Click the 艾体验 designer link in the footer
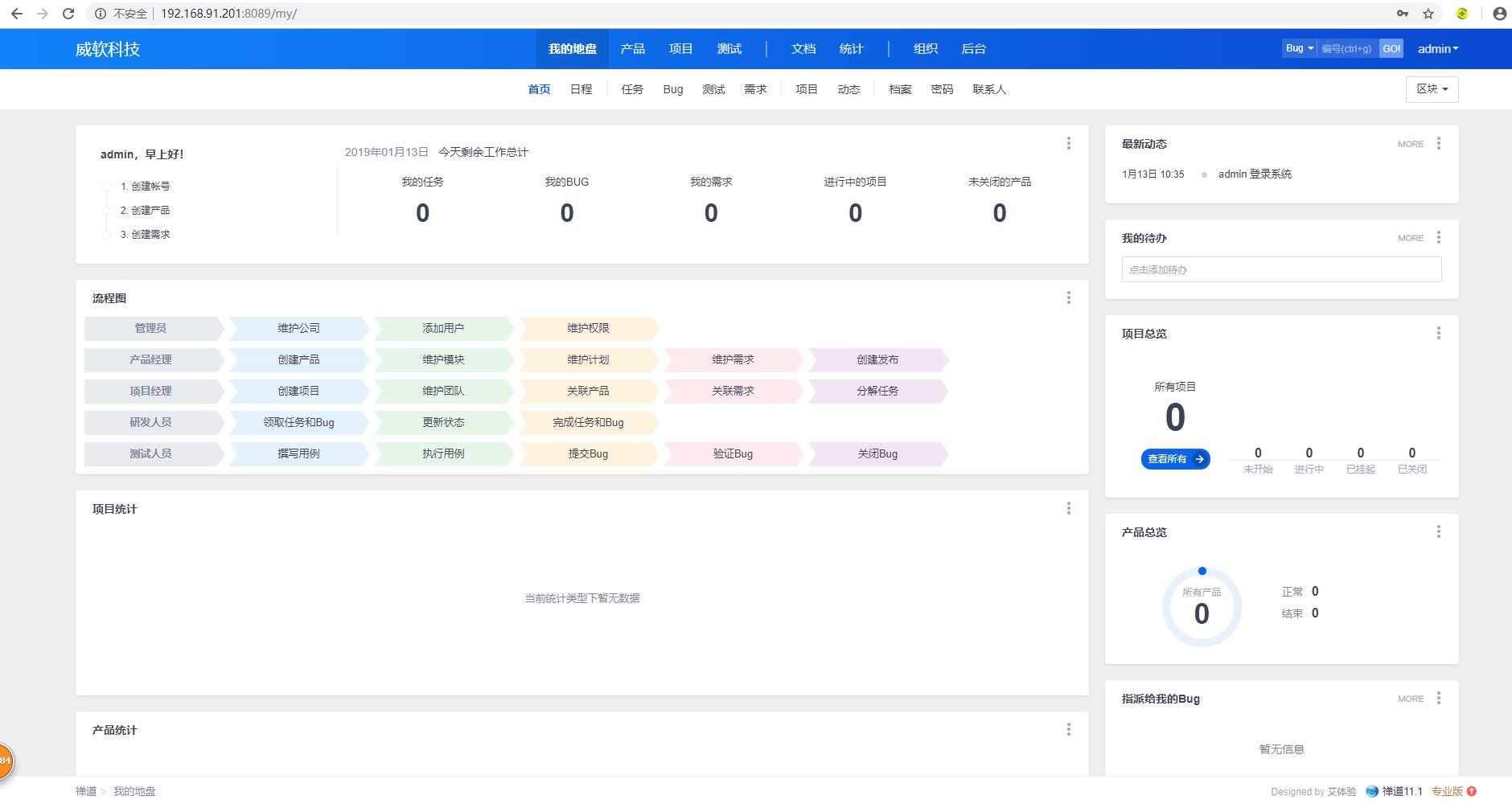1512x804 pixels. click(x=1341, y=791)
